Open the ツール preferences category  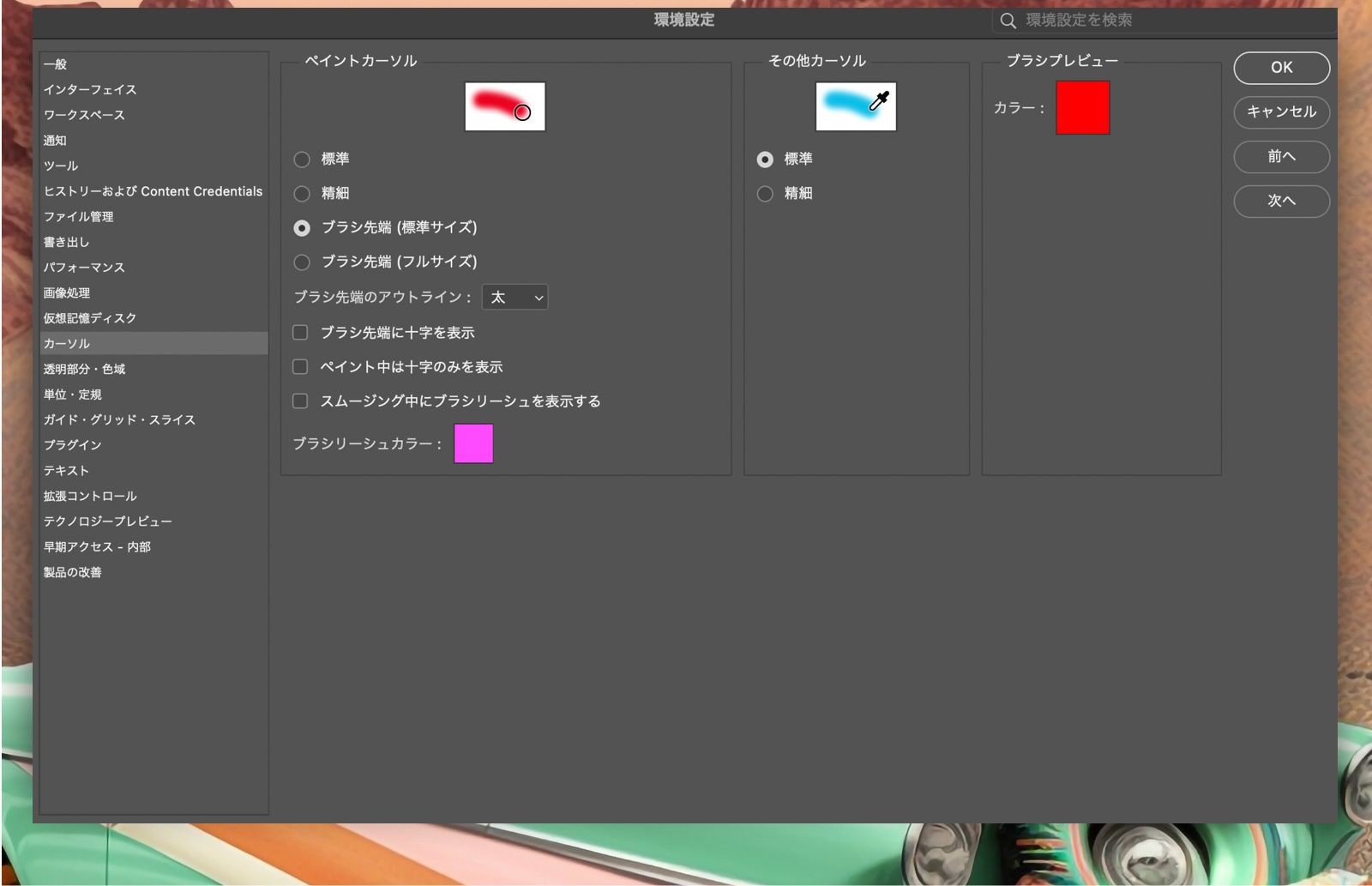[153, 166]
